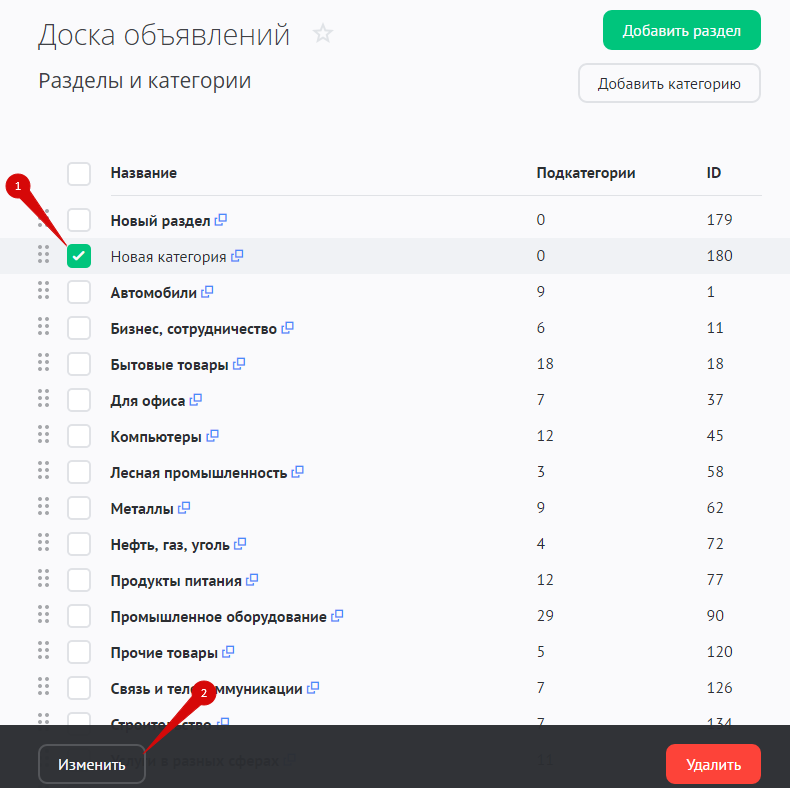Click the Добавить раздел green button
The width and height of the screenshot is (790, 788).
pos(681,31)
